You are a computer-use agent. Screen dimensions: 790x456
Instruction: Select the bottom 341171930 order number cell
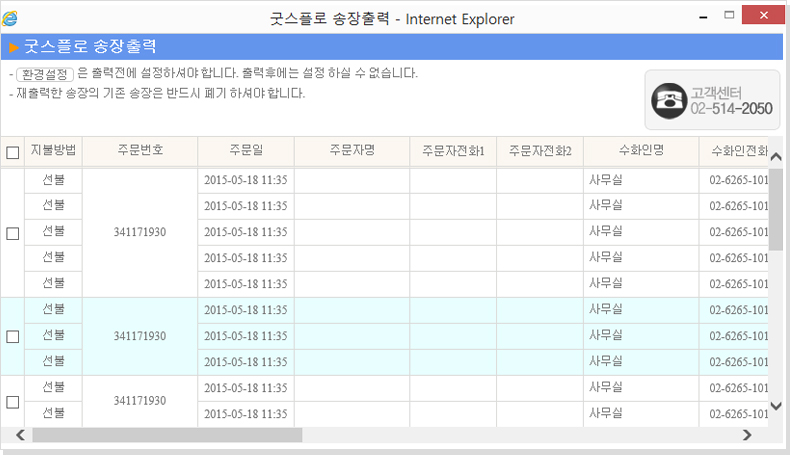[x=140, y=401]
